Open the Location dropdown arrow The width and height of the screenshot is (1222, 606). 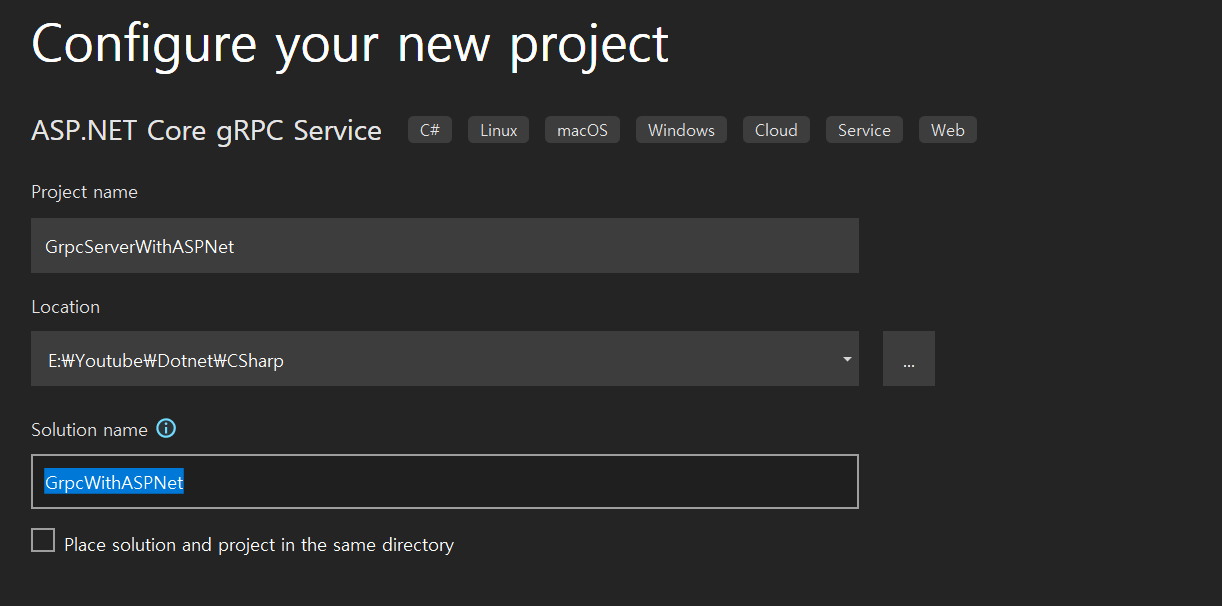pos(847,359)
